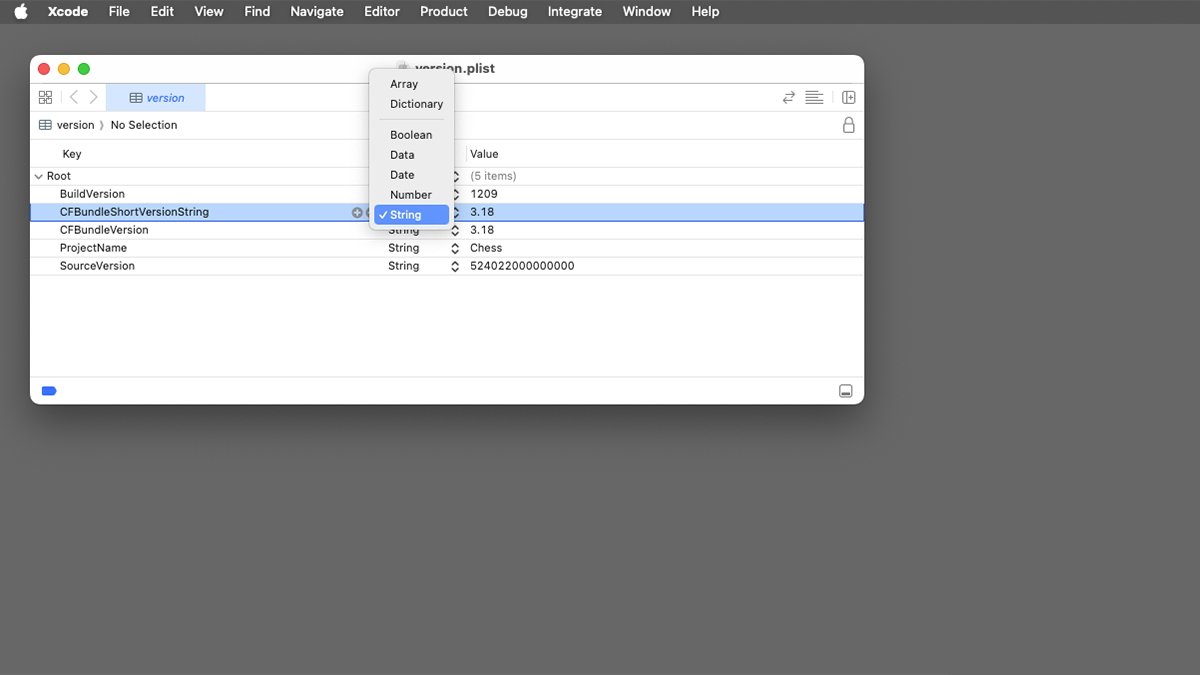Click the lock icon in the jump bar
Image resolution: width=1200 pixels, height=675 pixels.
coord(849,125)
